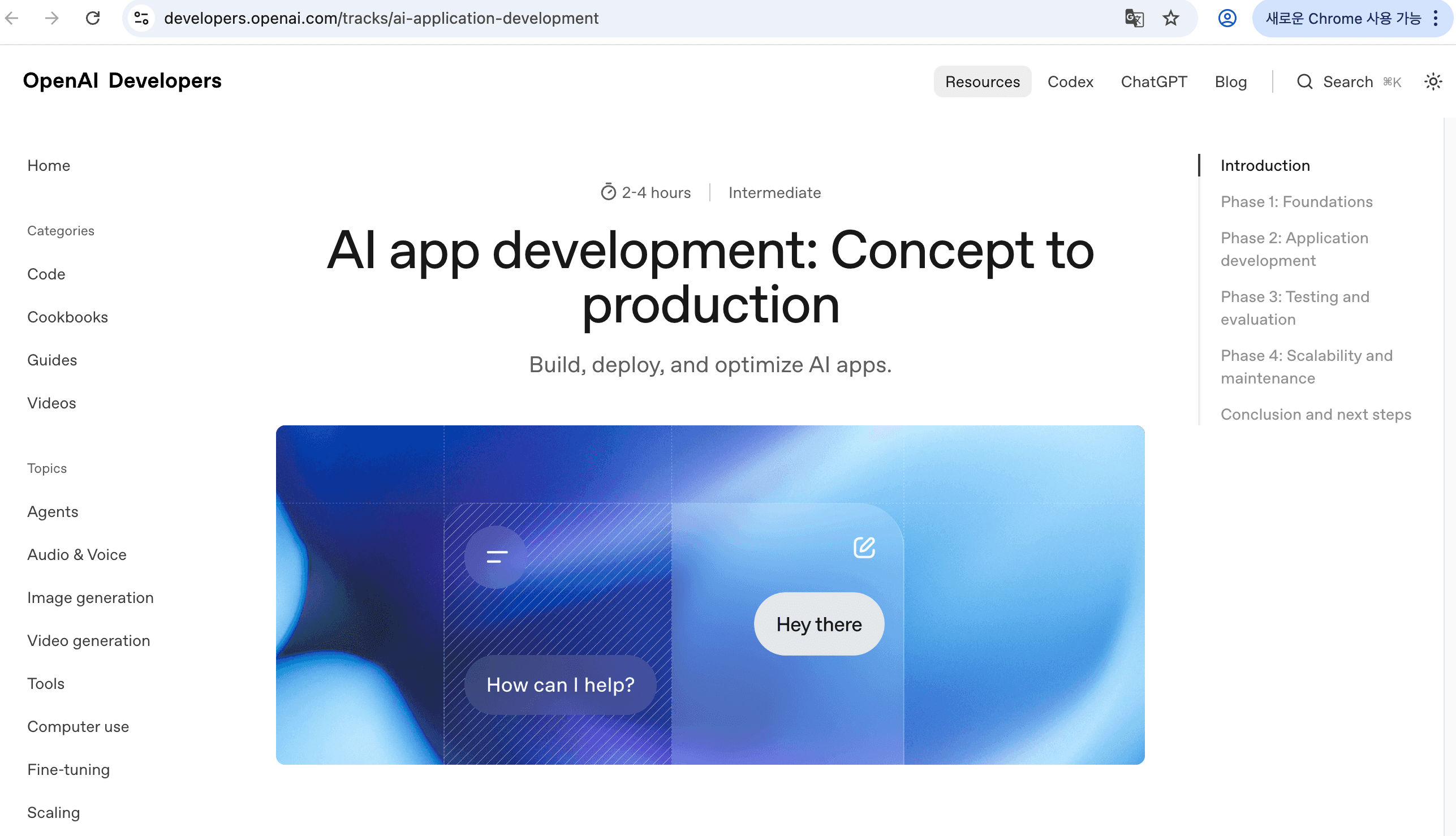Open the Search box
The height and width of the screenshot is (836, 1456).
[x=1348, y=81]
